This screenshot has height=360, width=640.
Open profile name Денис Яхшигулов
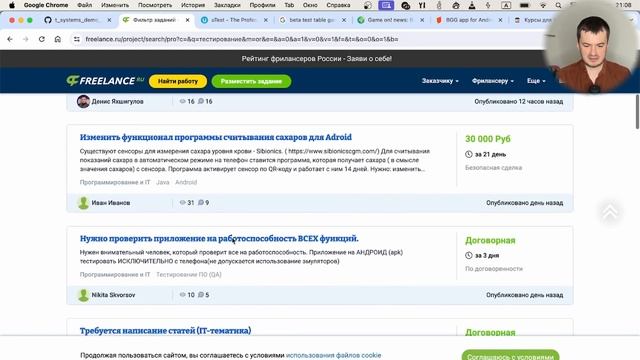pyautogui.click(x=118, y=101)
